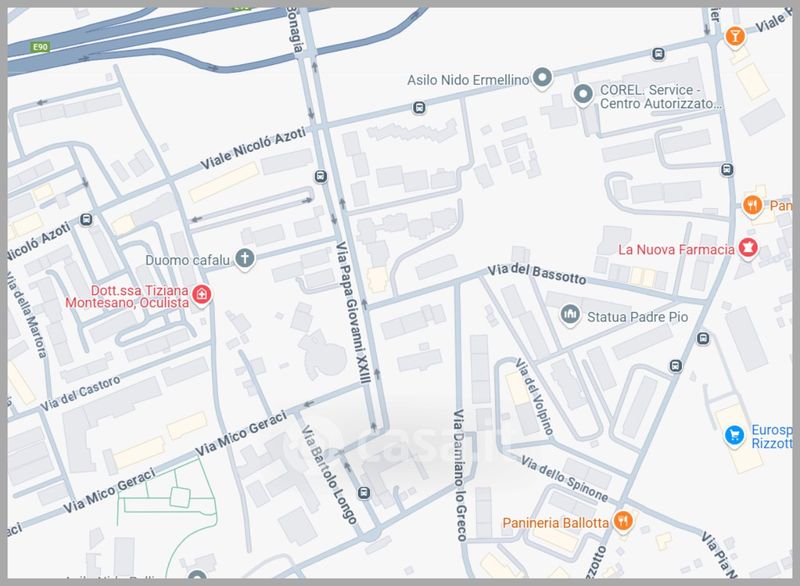Open the orange restaurant pin labeled Pan

pos(753,206)
